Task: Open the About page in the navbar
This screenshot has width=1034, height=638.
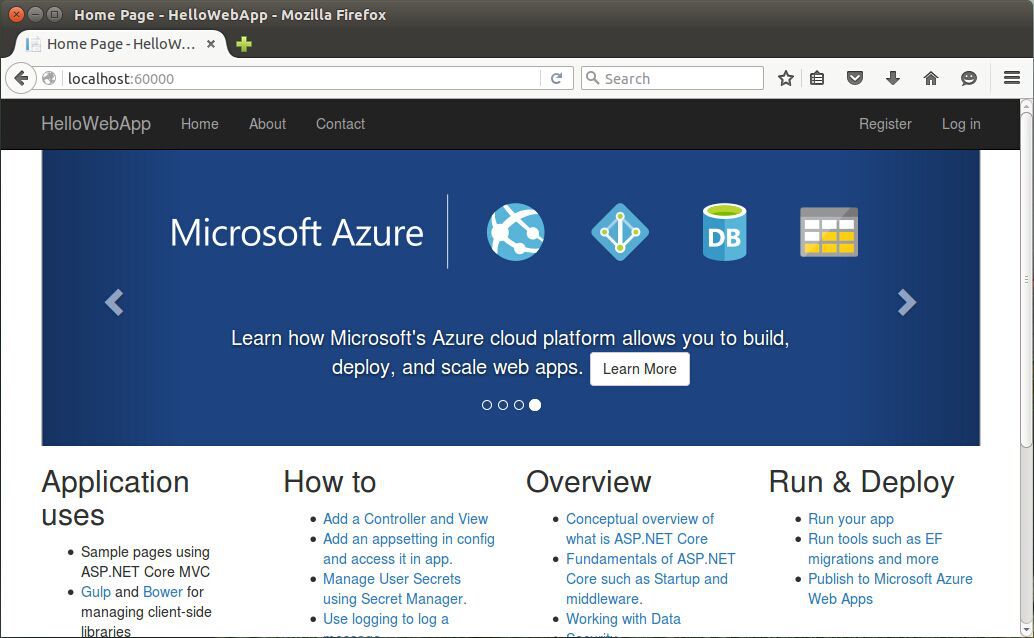Action: coord(267,124)
